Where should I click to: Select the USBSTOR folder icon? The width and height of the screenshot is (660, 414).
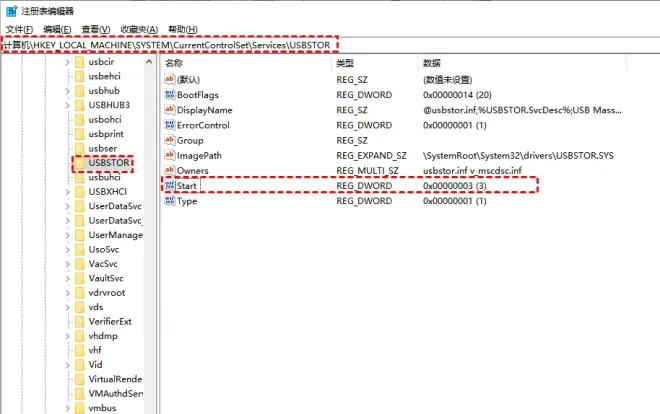80,163
